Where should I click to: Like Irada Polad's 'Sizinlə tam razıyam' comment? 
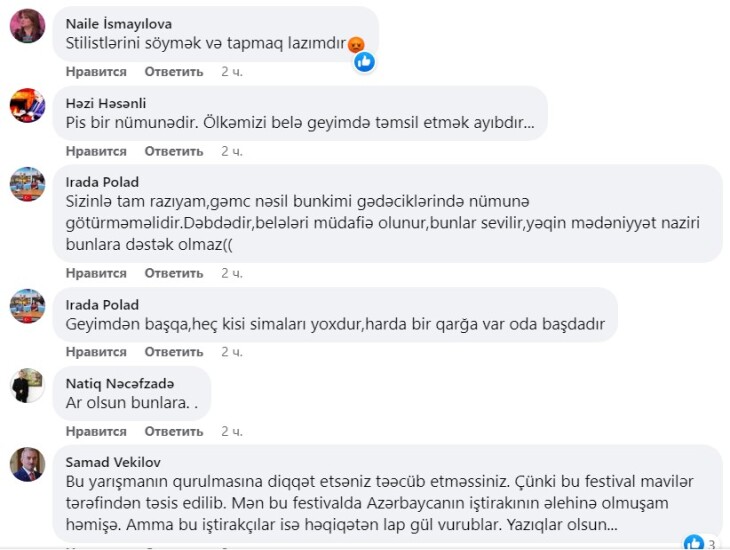pyautogui.click(x=96, y=273)
